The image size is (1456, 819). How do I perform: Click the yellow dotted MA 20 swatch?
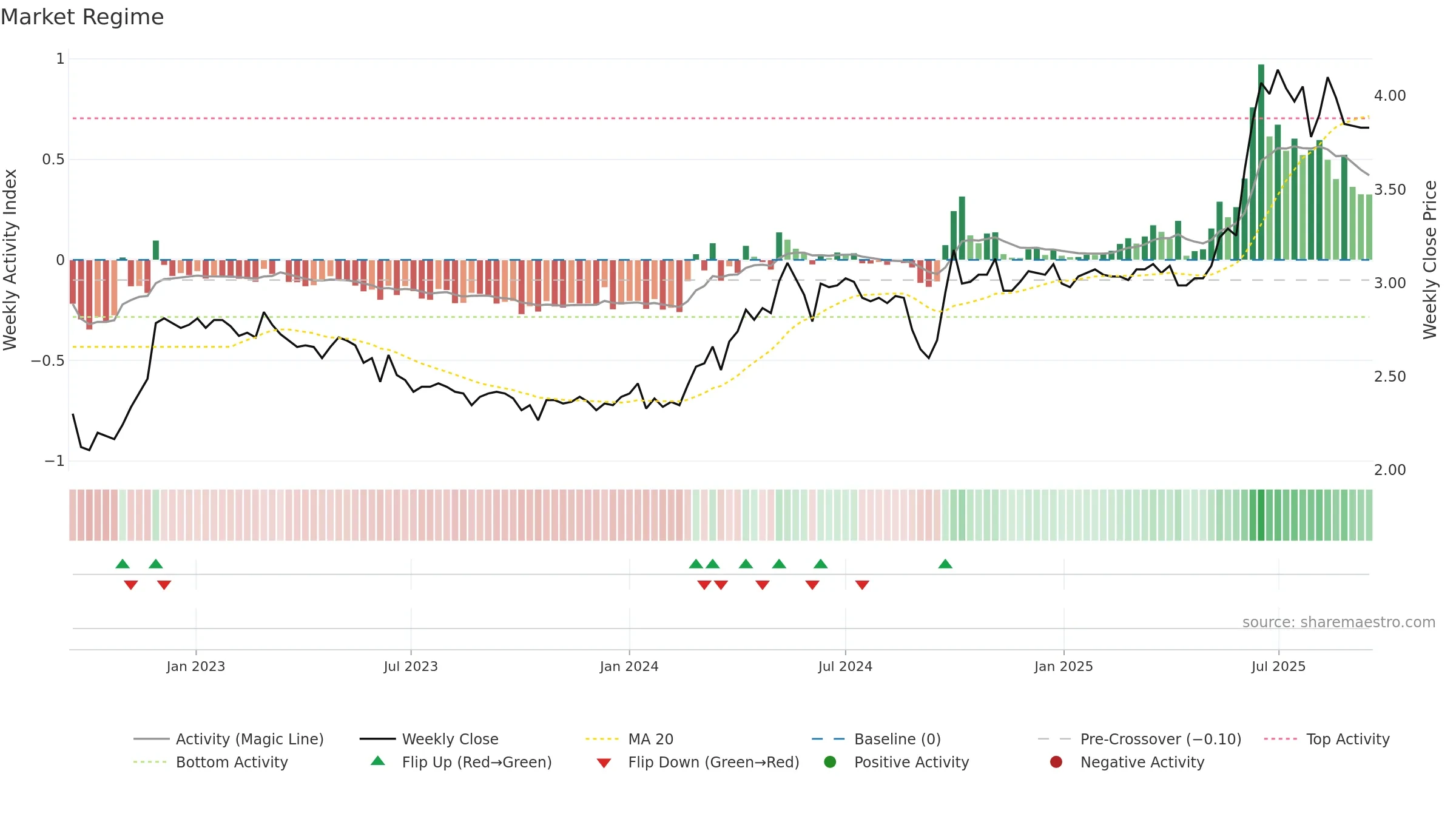pyautogui.click(x=602, y=739)
